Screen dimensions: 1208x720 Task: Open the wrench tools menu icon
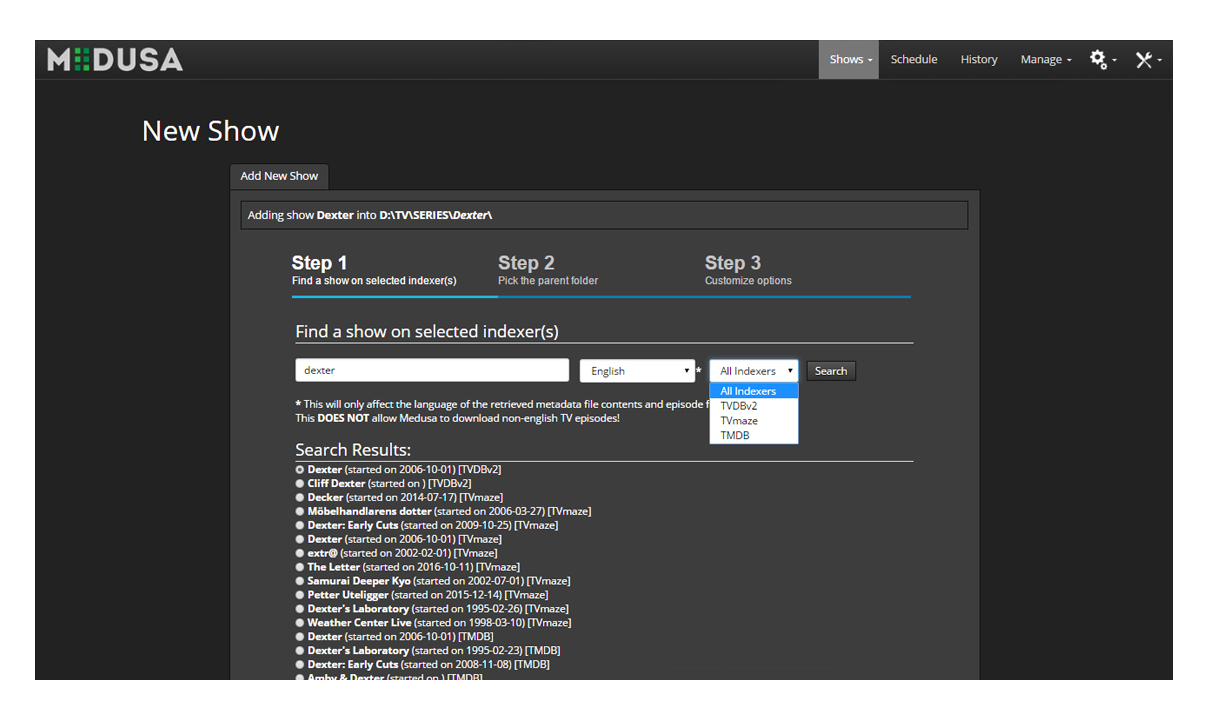[x=1145, y=60]
